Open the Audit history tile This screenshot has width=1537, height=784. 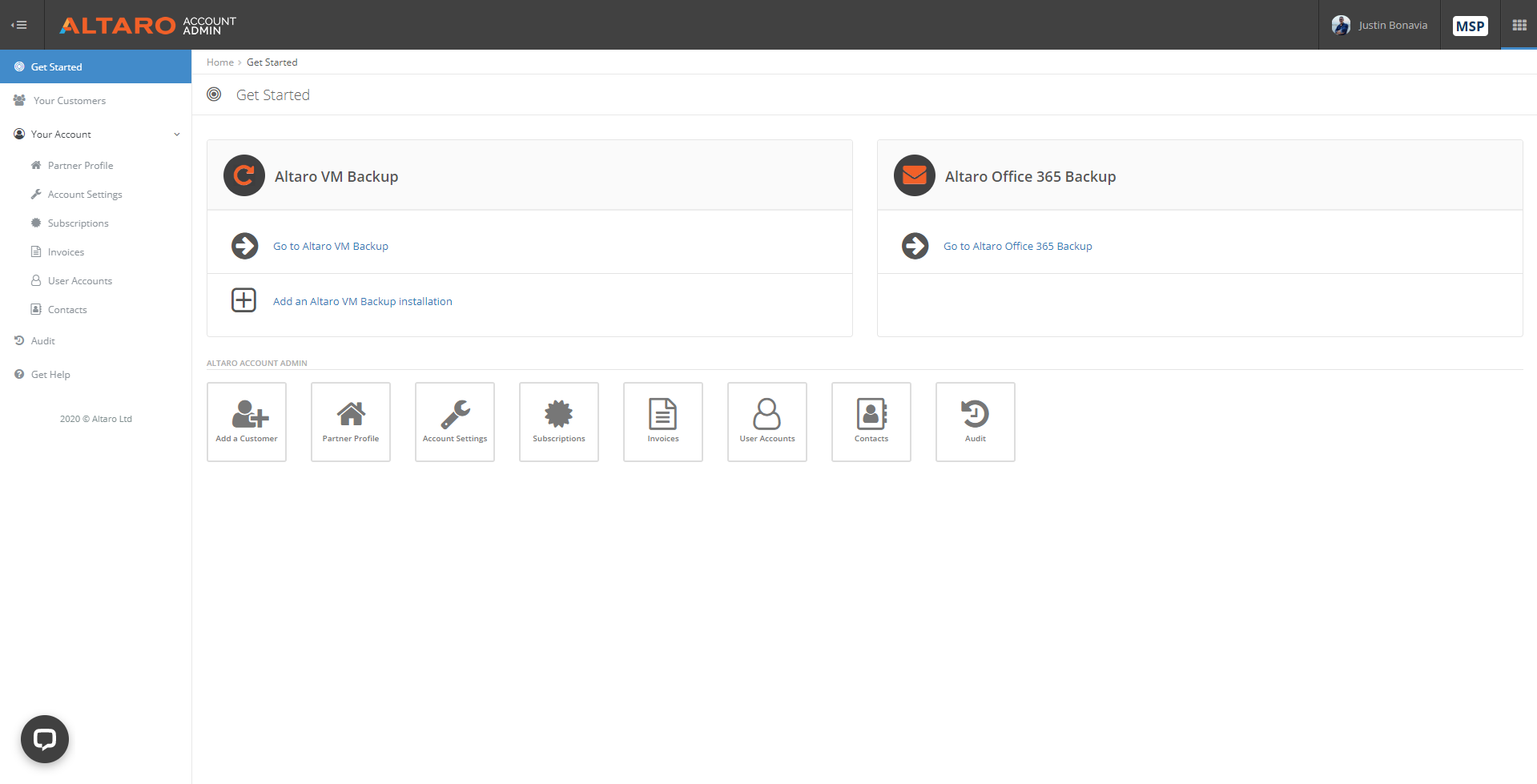976,422
